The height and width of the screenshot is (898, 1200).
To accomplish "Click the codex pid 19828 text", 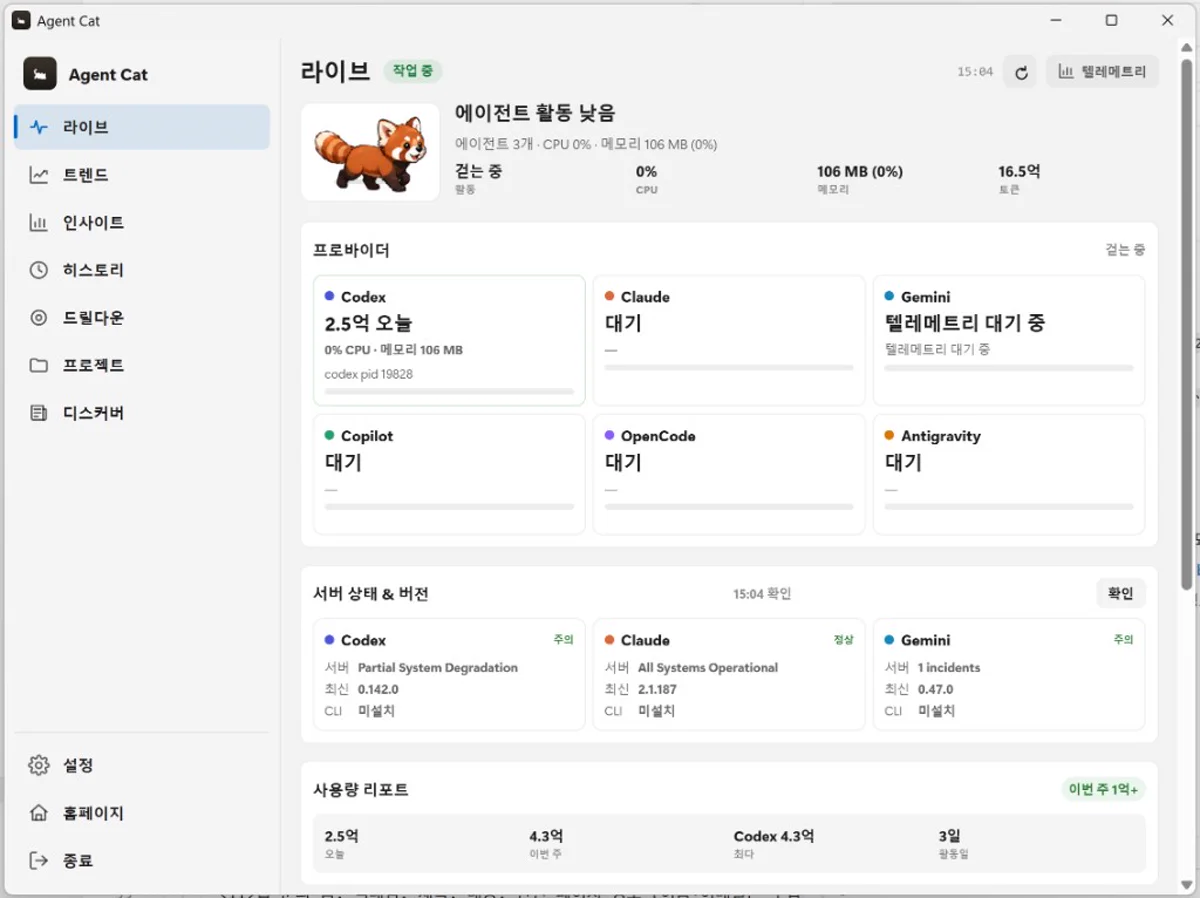I will (x=369, y=374).
